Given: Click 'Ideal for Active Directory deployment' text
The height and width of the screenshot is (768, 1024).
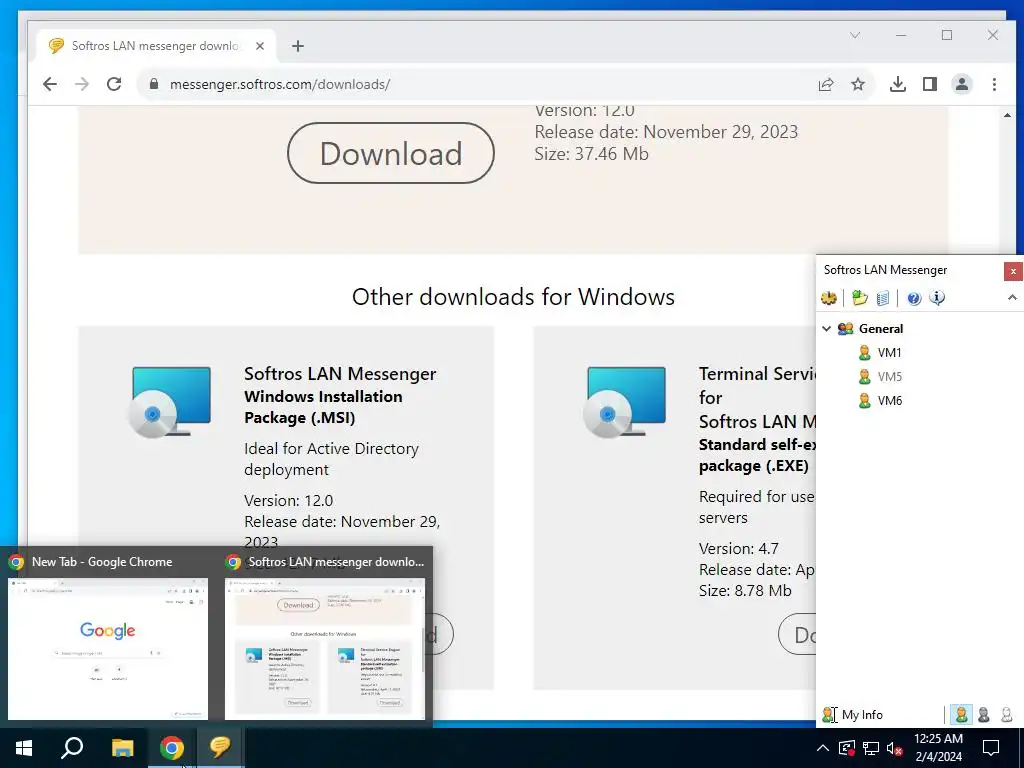Looking at the screenshot, I should [x=331, y=459].
